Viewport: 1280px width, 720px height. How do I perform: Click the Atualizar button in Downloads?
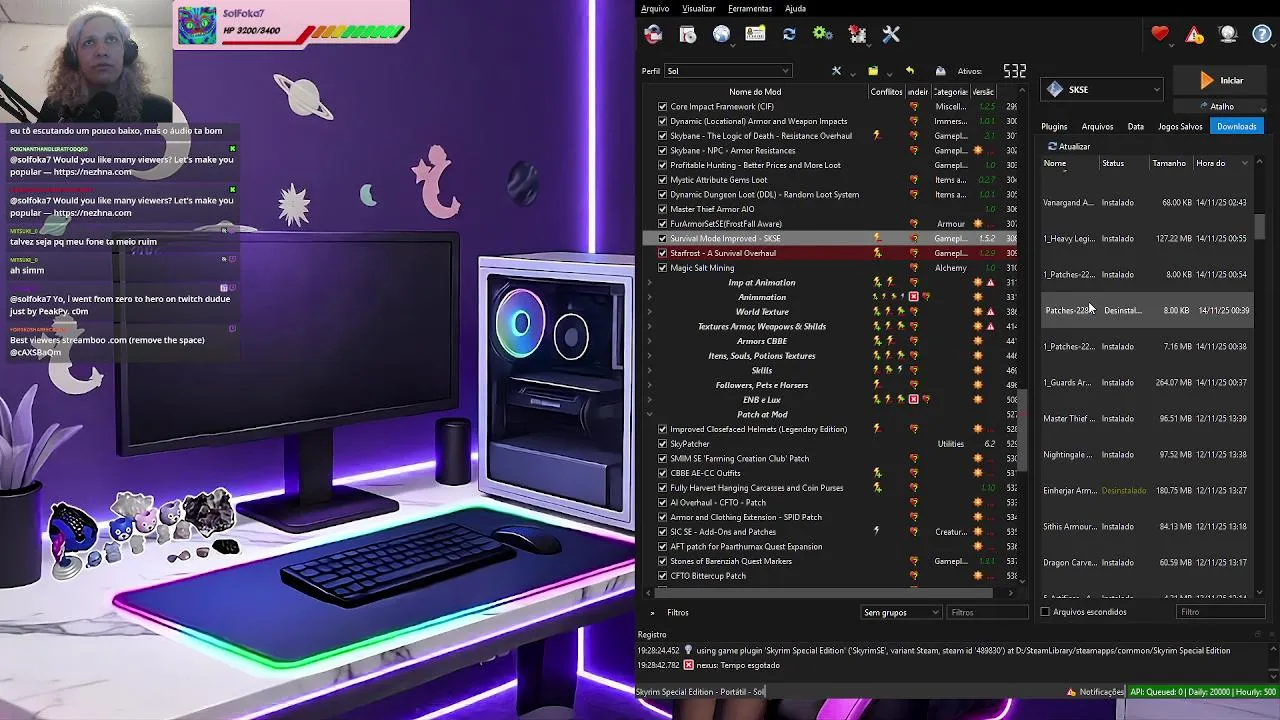[1069, 147]
